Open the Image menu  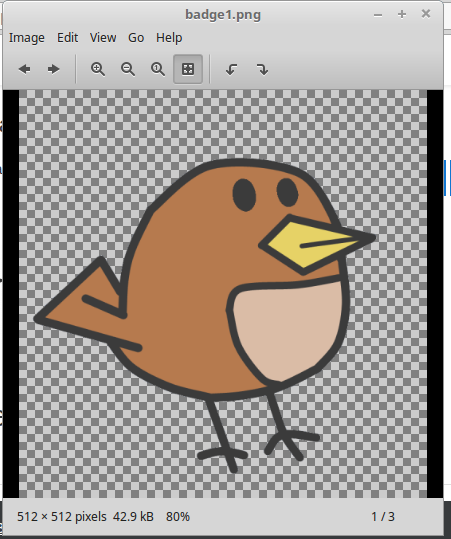click(x=27, y=37)
